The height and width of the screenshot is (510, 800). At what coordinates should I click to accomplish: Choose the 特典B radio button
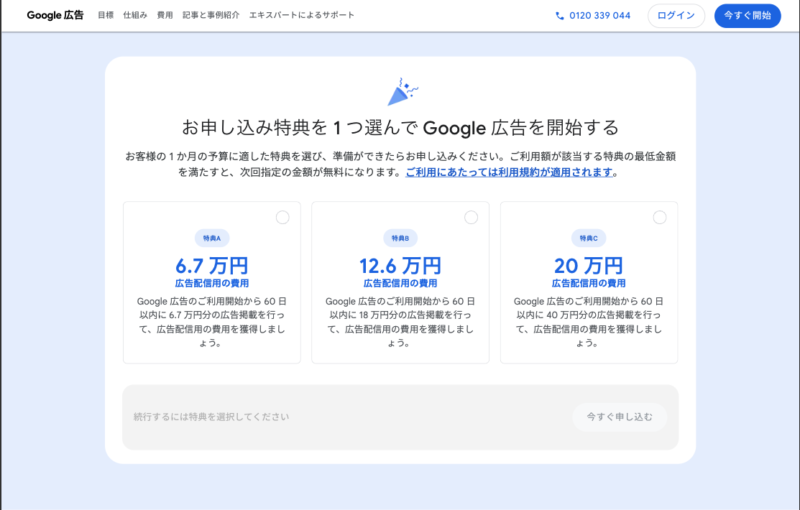click(471, 217)
